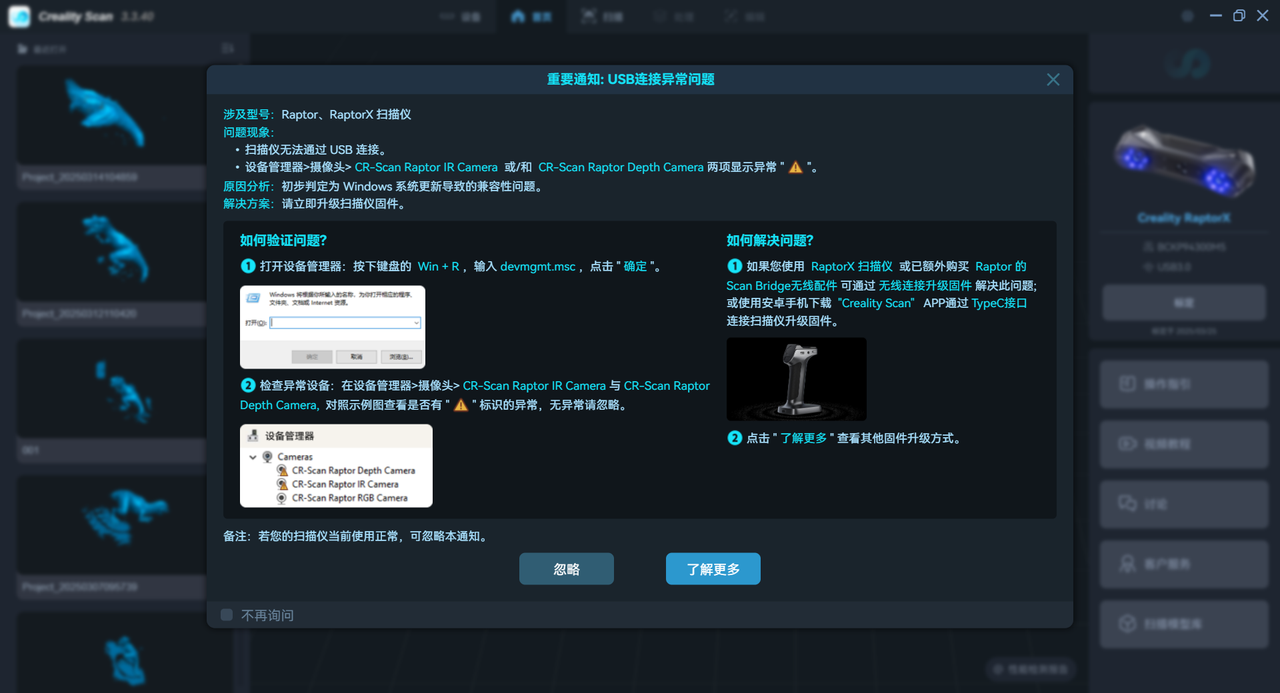The width and height of the screenshot is (1280, 693).
Task: Click the Creality Scan app logo
Action: 20,17
